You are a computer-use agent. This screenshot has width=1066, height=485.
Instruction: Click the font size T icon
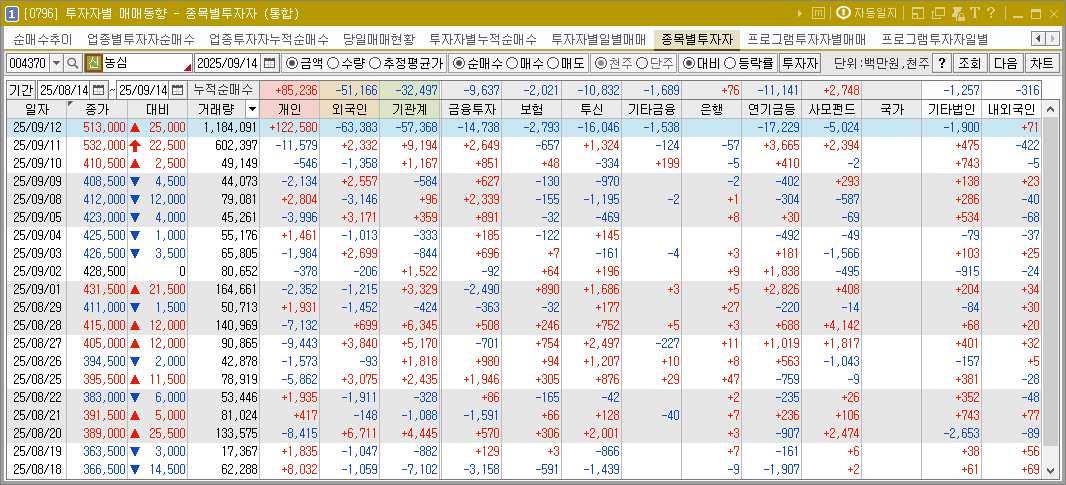973,13
